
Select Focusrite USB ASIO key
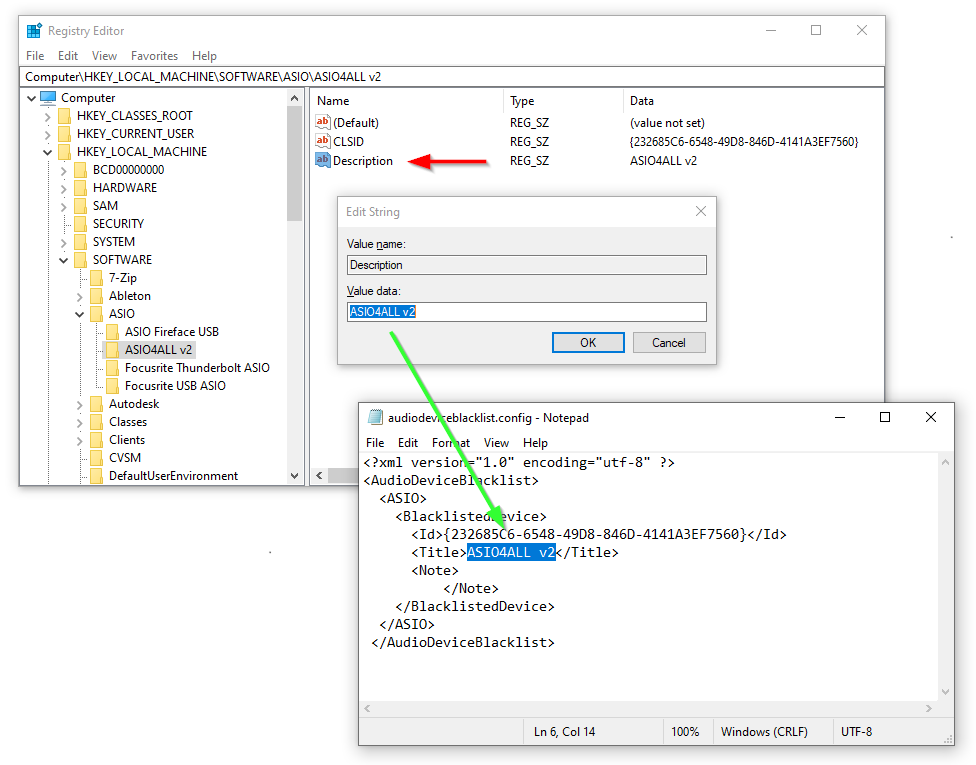pos(175,386)
